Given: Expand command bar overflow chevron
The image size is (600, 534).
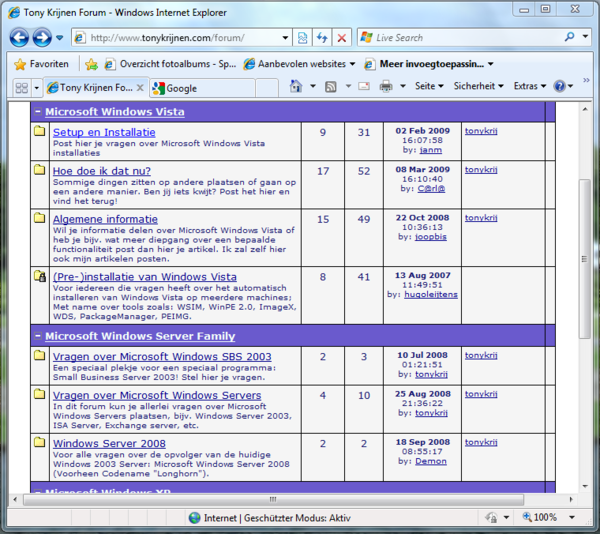Looking at the screenshot, I should (x=586, y=80).
